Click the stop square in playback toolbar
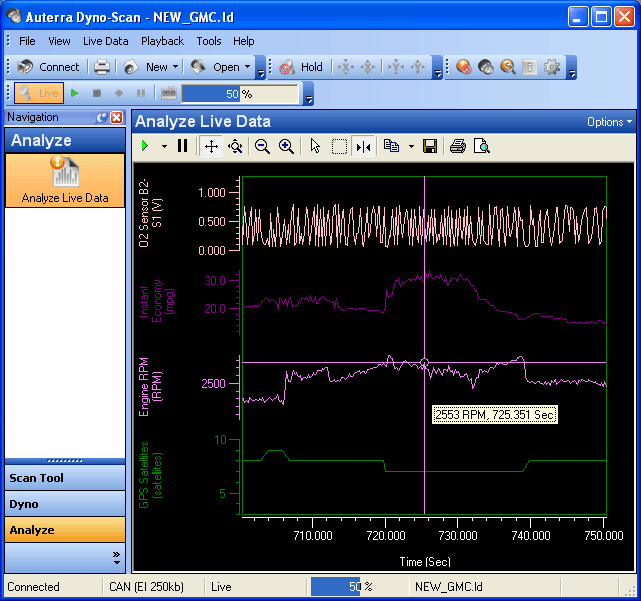The image size is (641, 601). [97, 93]
